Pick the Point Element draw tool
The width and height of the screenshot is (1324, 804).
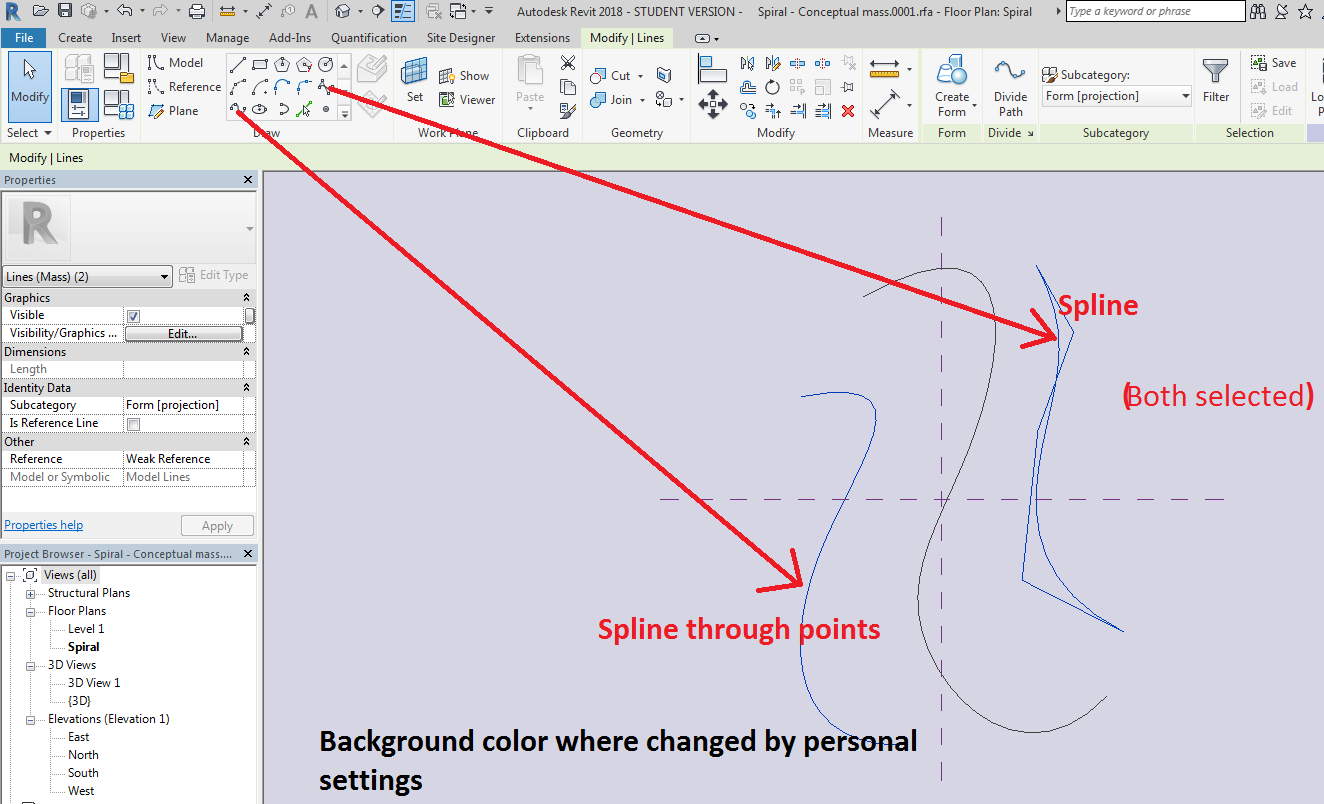click(x=326, y=109)
